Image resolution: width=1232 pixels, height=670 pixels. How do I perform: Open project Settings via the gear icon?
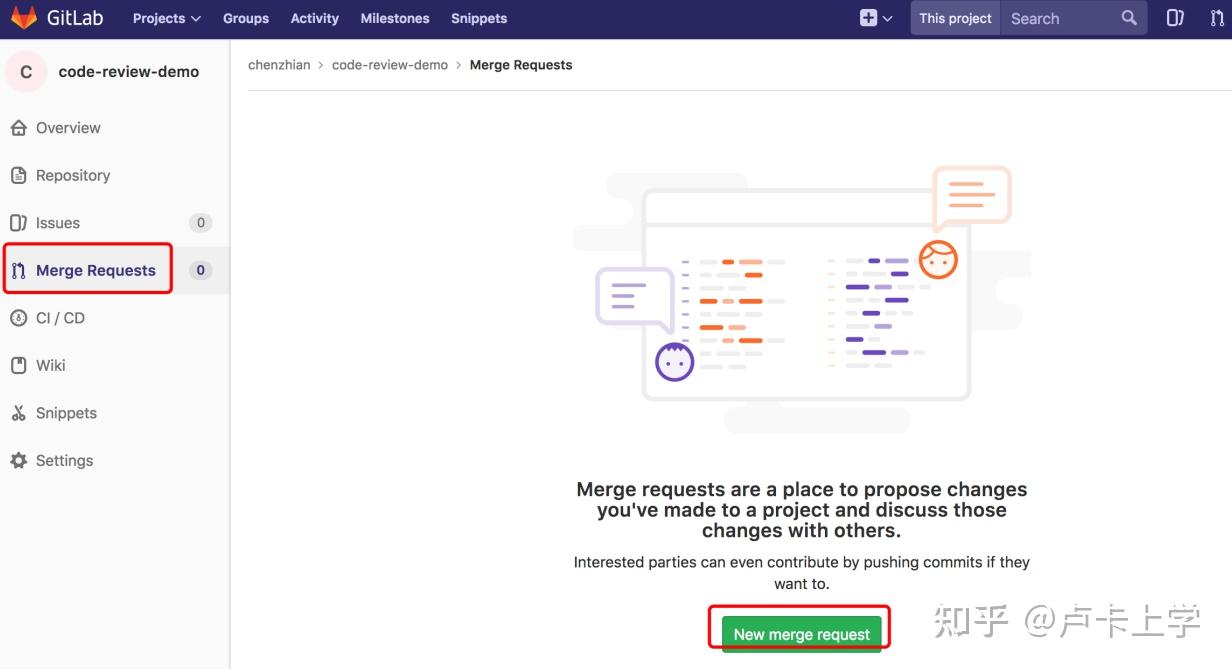21,460
